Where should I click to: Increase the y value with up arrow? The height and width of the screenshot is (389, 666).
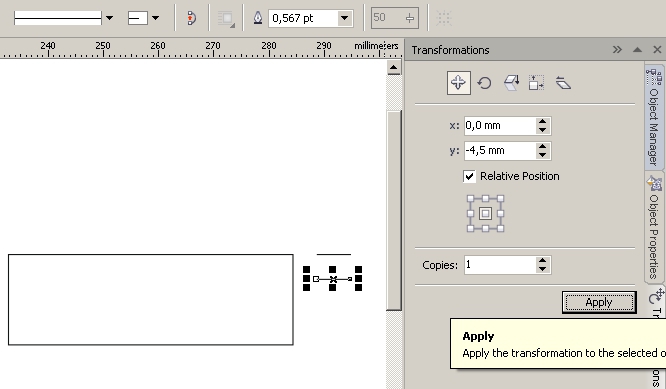point(542,147)
